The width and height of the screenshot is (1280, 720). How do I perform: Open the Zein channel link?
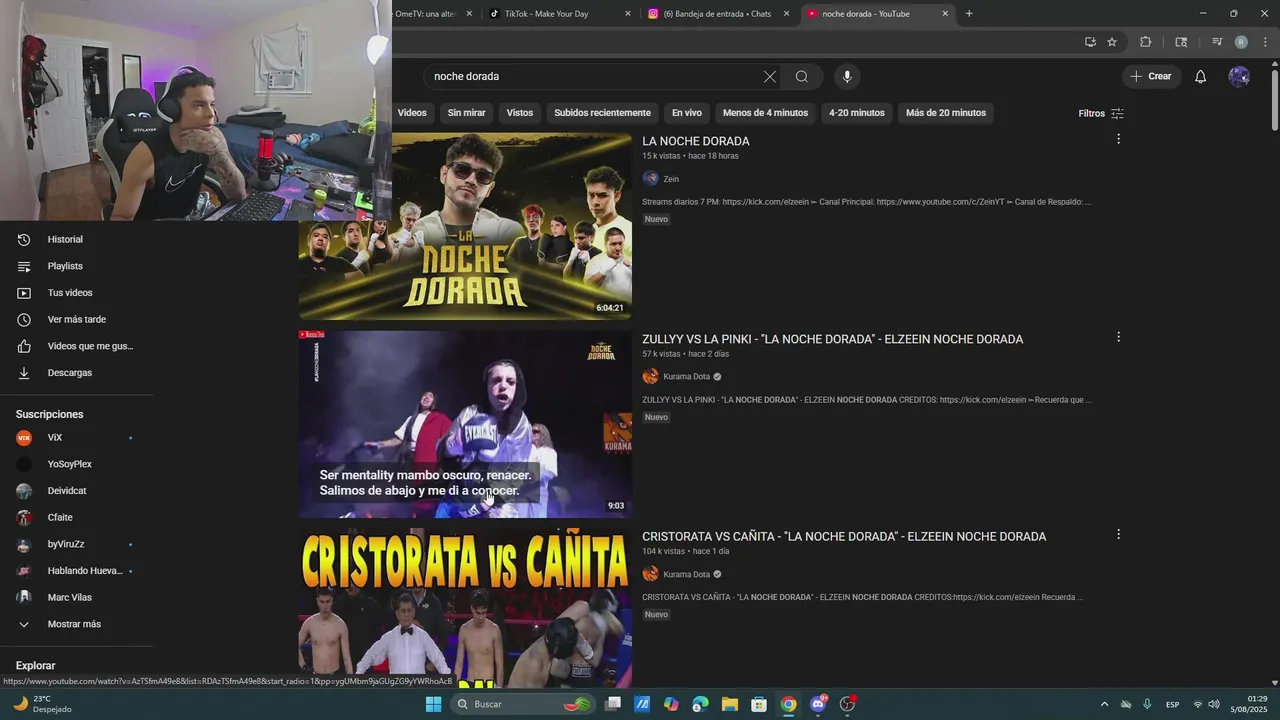coord(671,179)
